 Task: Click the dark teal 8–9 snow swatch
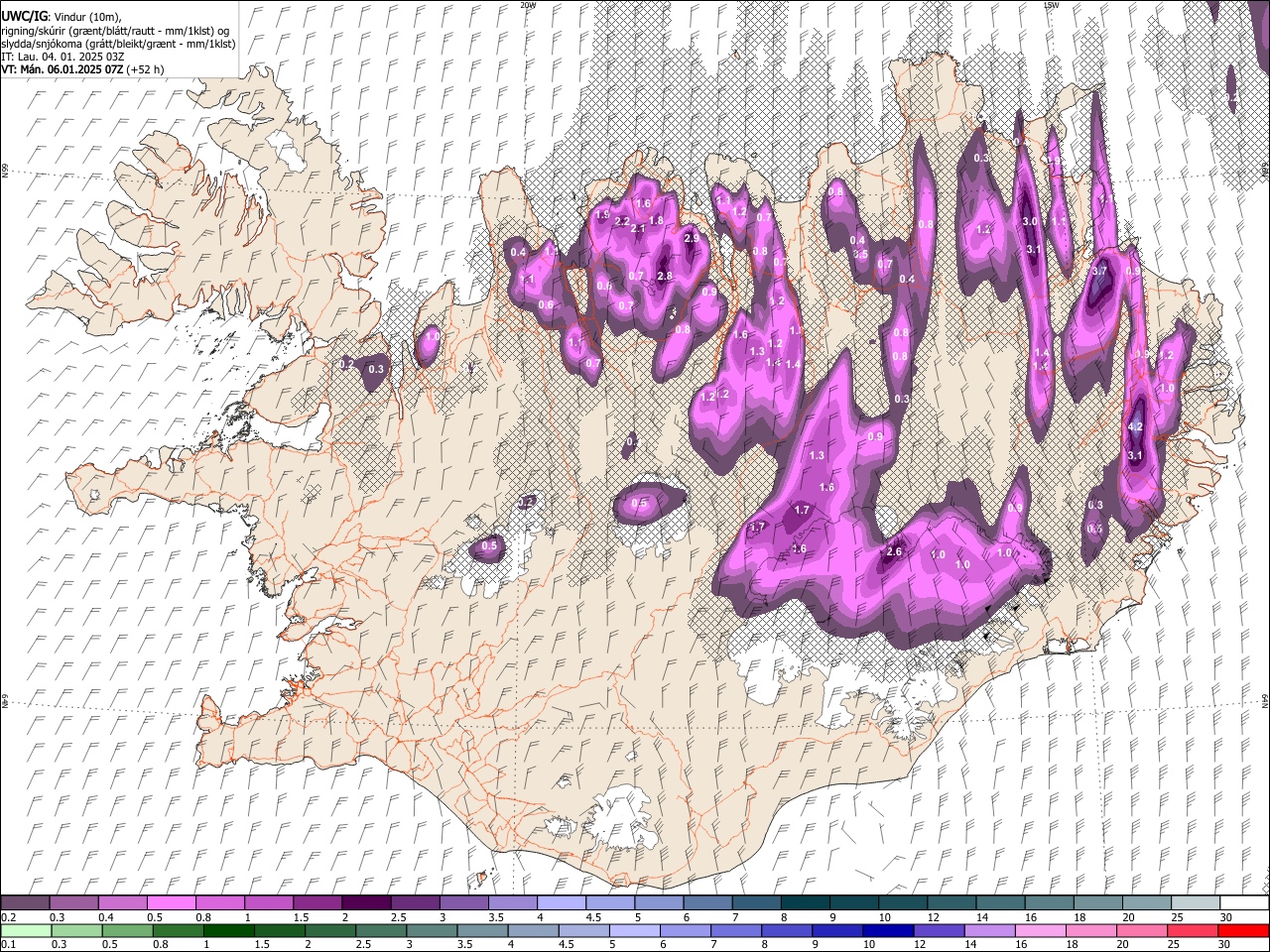(x=806, y=903)
